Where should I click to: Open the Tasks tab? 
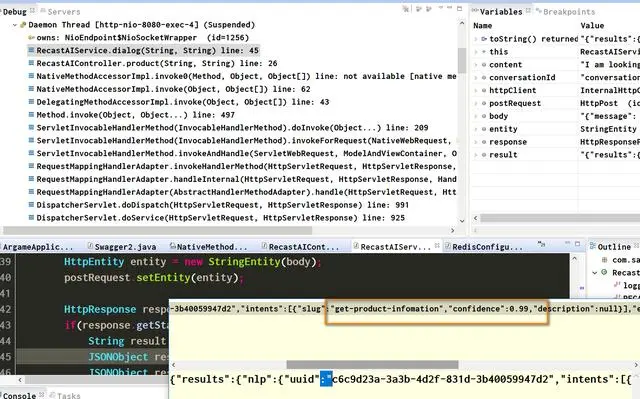pyautogui.click(x=69, y=395)
